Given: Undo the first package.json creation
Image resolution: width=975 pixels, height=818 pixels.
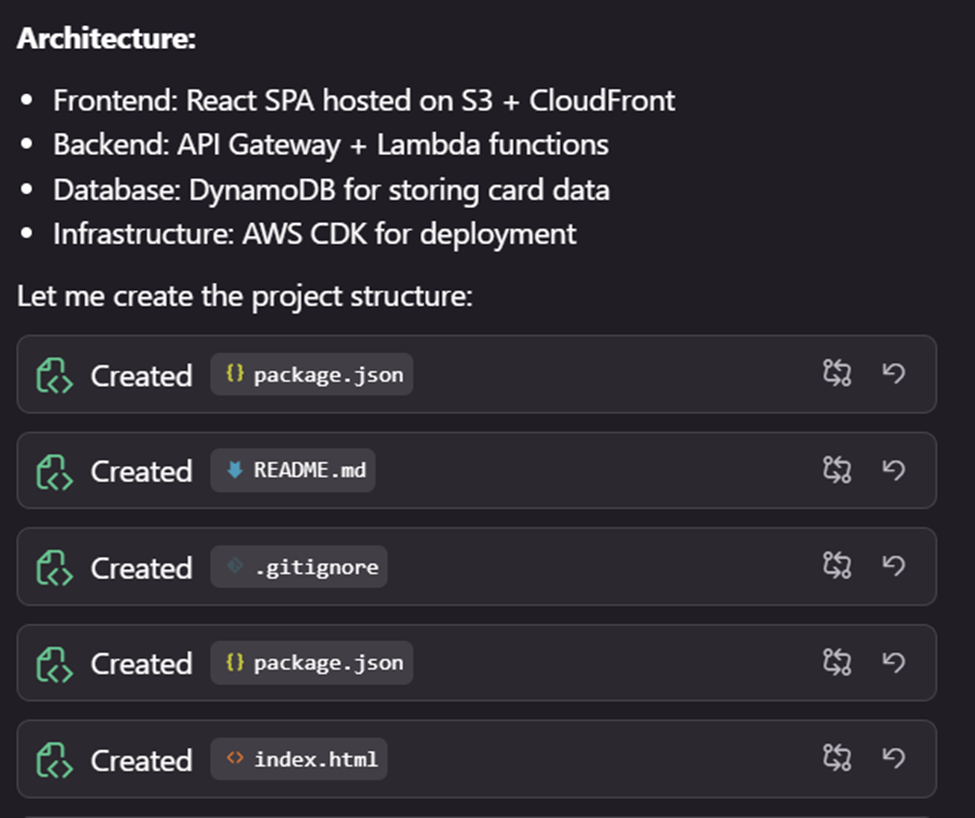Looking at the screenshot, I should 893,374.
